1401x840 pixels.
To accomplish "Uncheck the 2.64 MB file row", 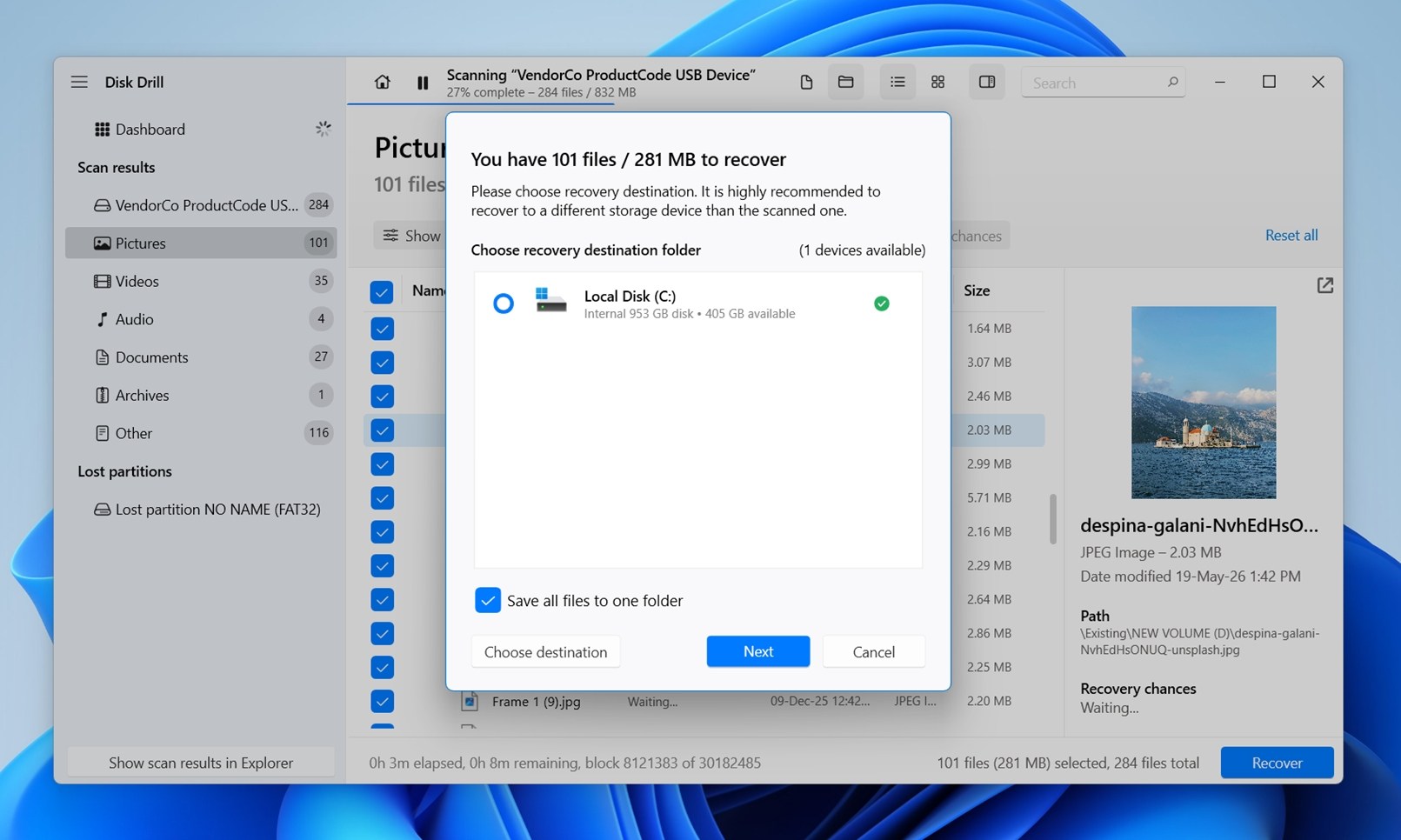I will (x=382, y=600).
